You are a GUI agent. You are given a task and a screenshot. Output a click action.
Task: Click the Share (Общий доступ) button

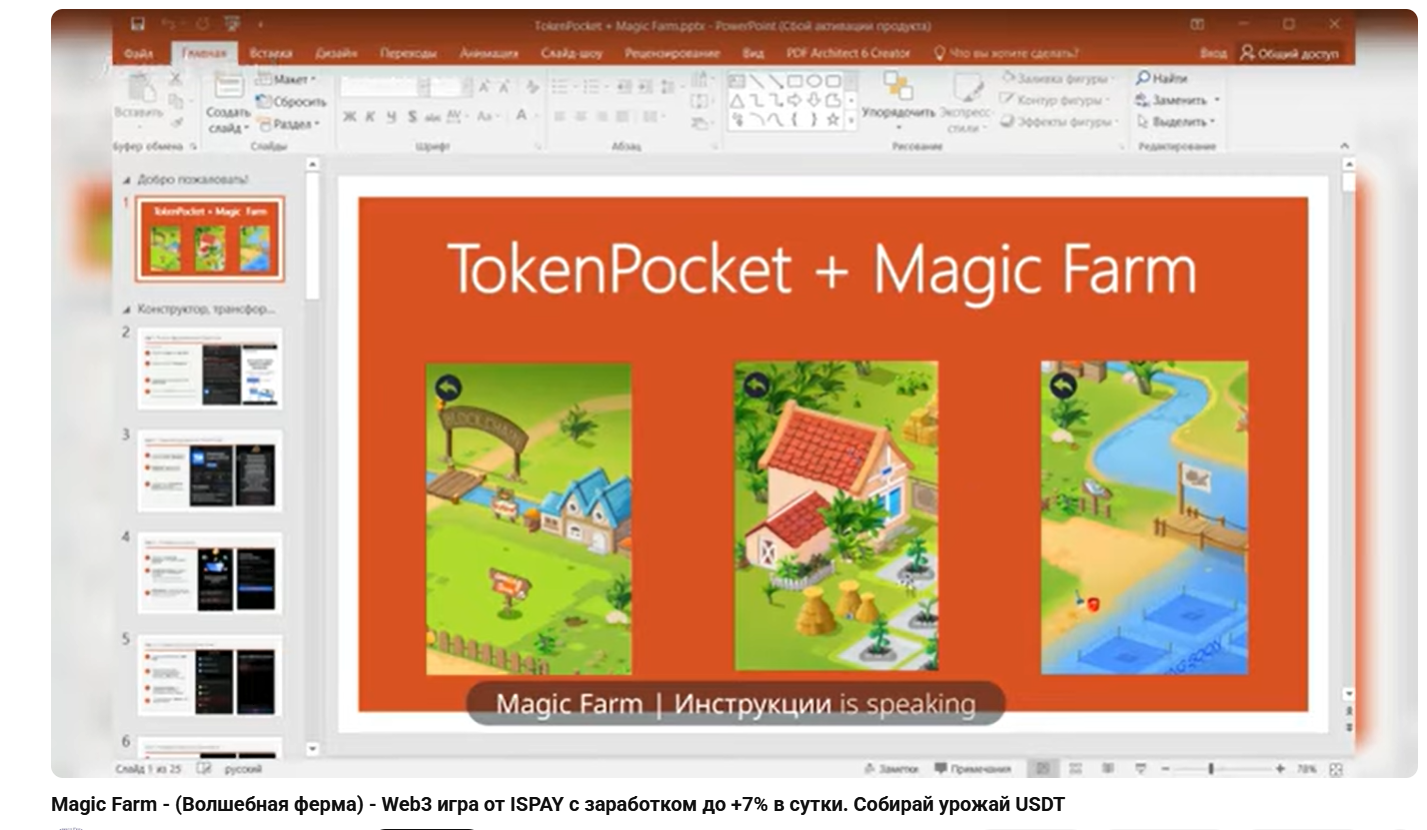pos(1288,54)
